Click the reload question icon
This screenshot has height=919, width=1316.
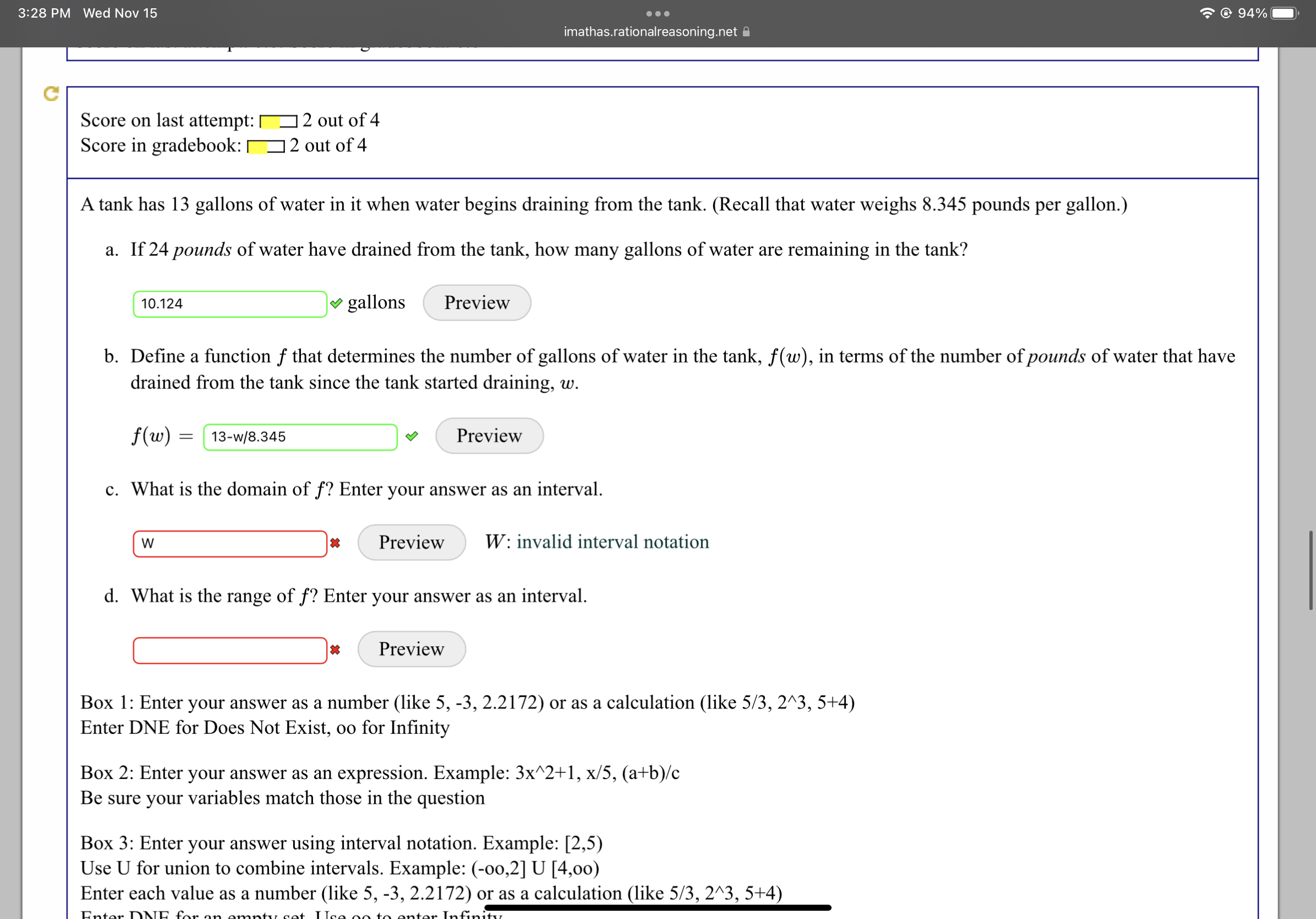[51, 95]
